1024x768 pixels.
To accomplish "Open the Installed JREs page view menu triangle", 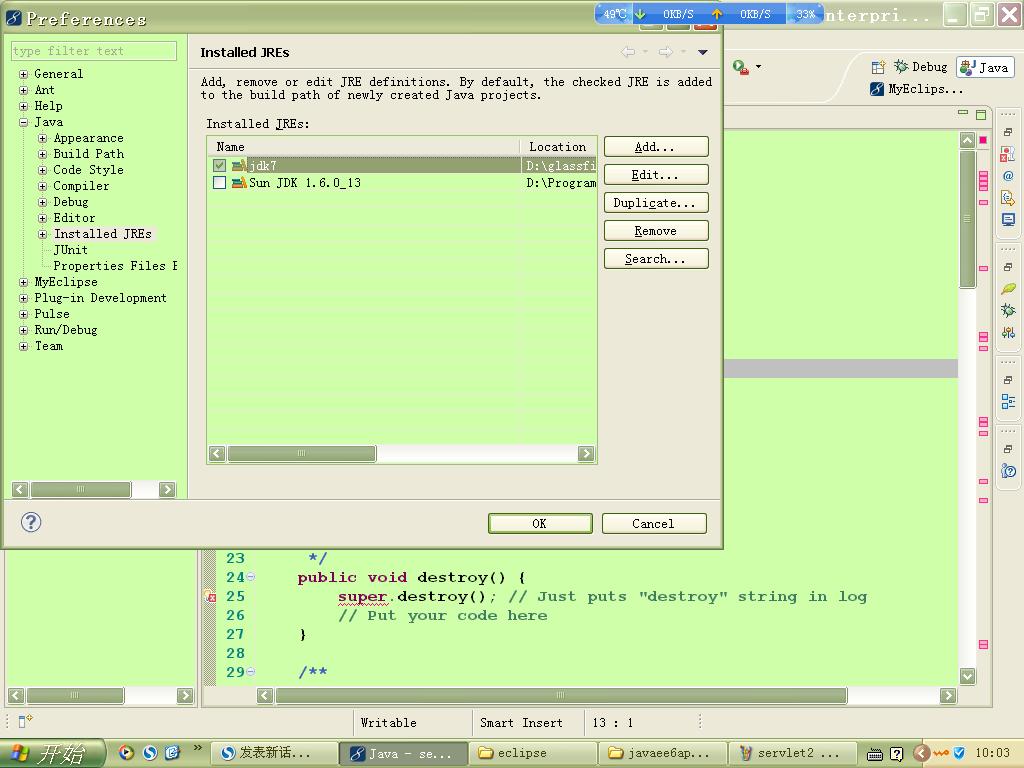I will [x=703, y=52].
